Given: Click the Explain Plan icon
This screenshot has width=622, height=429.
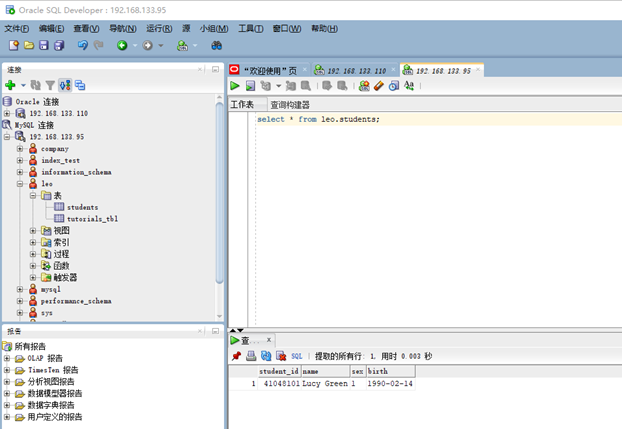Looking at the screenshot, I should click(266, 86).
